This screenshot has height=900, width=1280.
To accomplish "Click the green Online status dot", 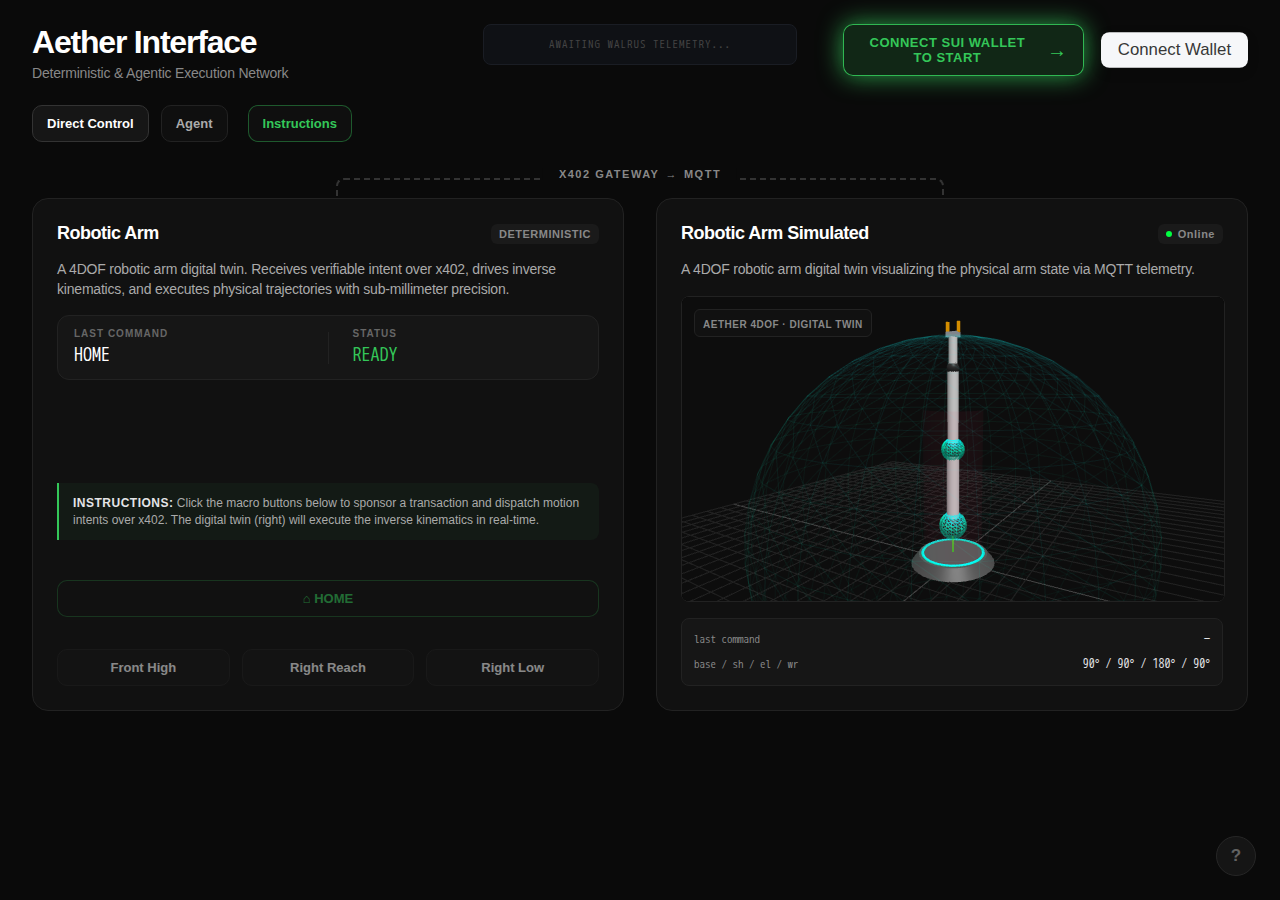I will [x=1169, y=234].
